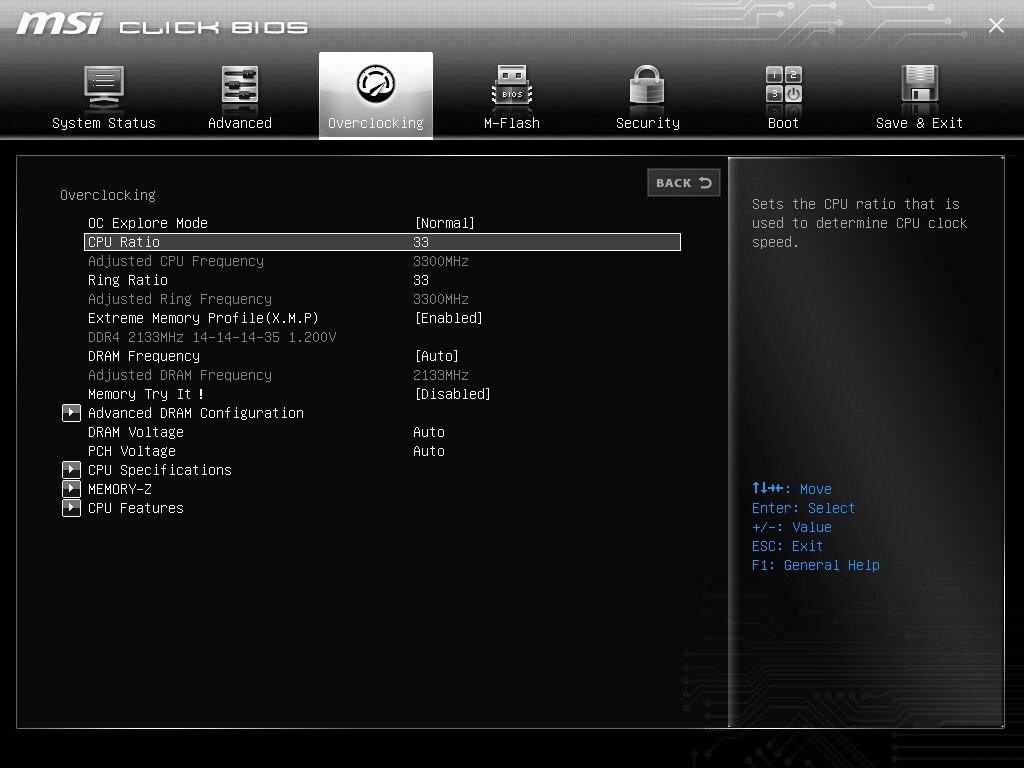Viewport: 1024px width, 768px height.
Task: Open the Boot numbered keys icon
Action: point(784,85)
